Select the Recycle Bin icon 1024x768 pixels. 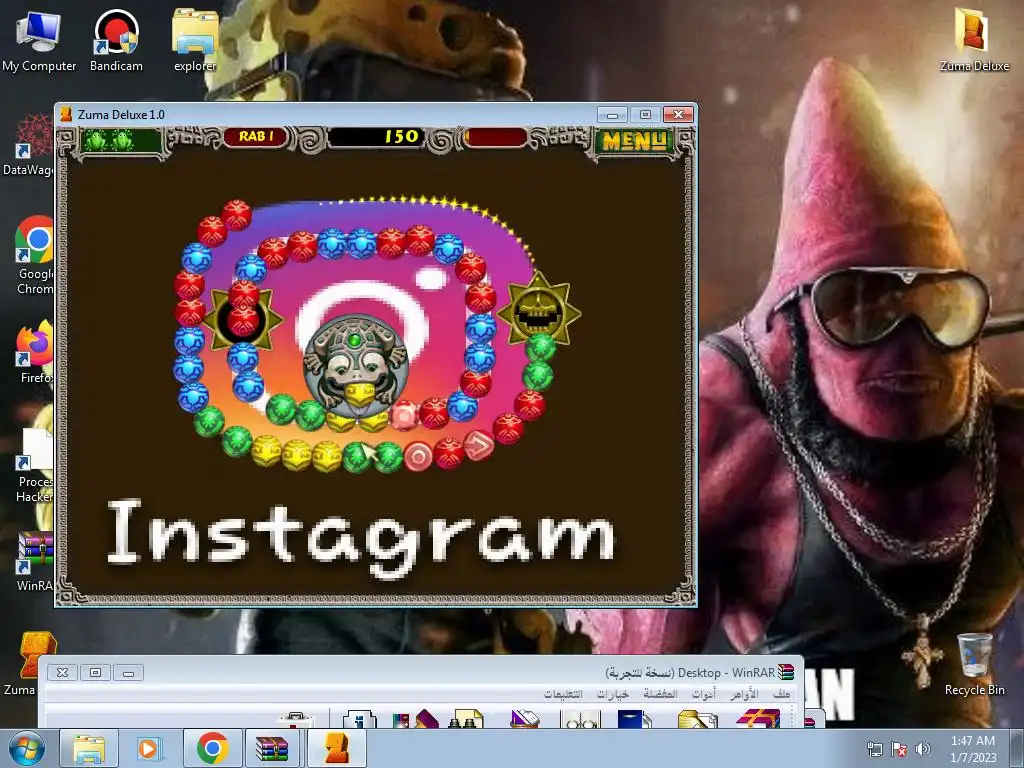974,664
